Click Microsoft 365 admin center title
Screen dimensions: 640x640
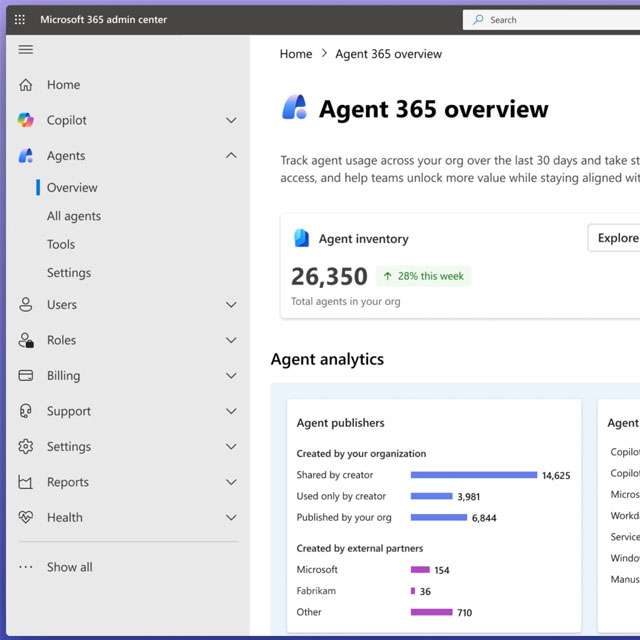click(x=104, y=20)
